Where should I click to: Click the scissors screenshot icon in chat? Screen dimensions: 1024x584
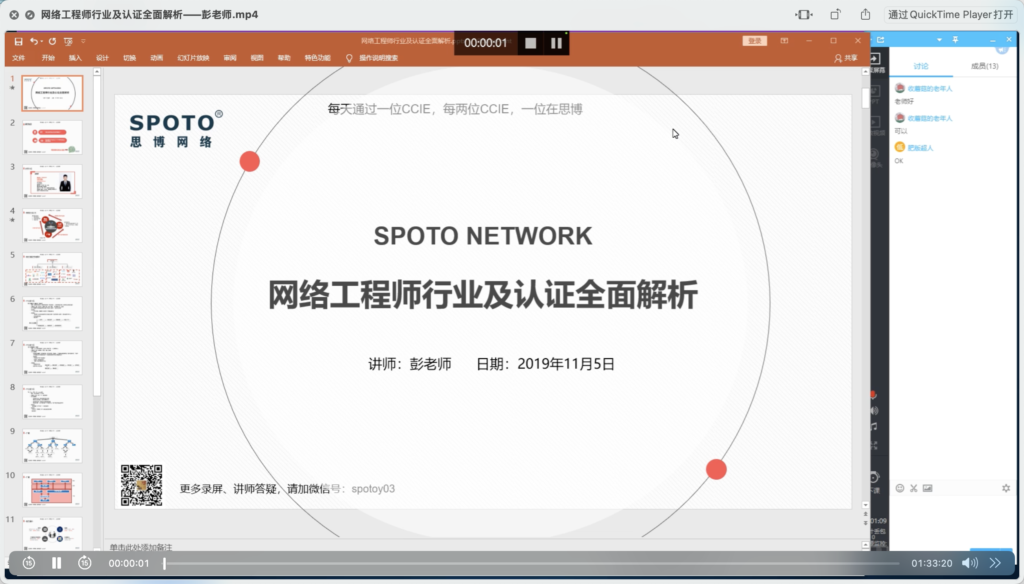(914, 488)
